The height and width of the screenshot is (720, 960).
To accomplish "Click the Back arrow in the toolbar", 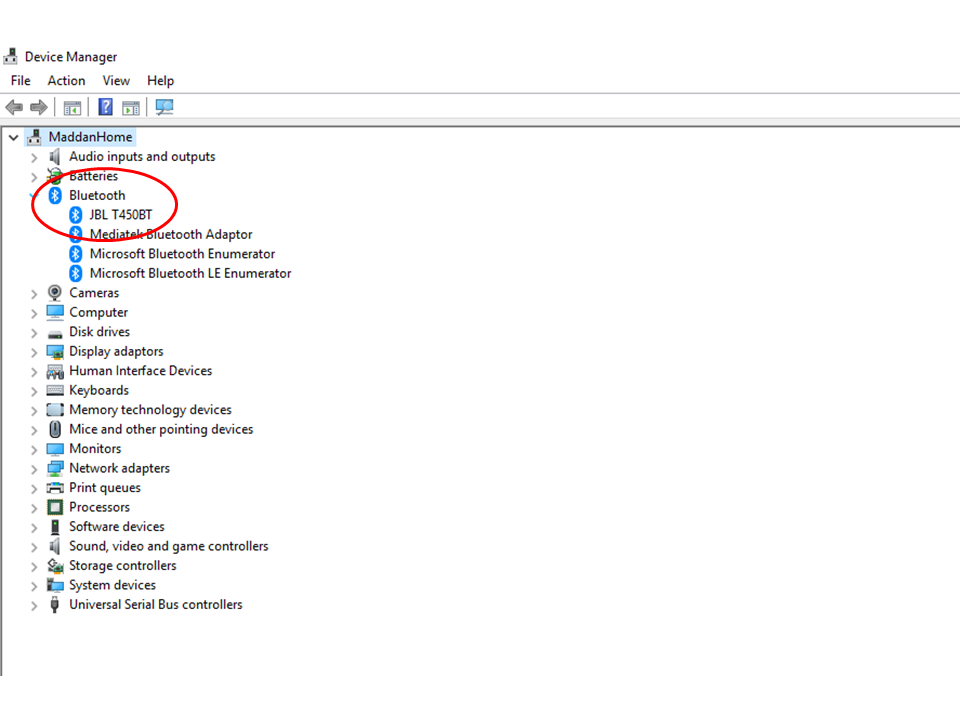I will tap(14, 108).
